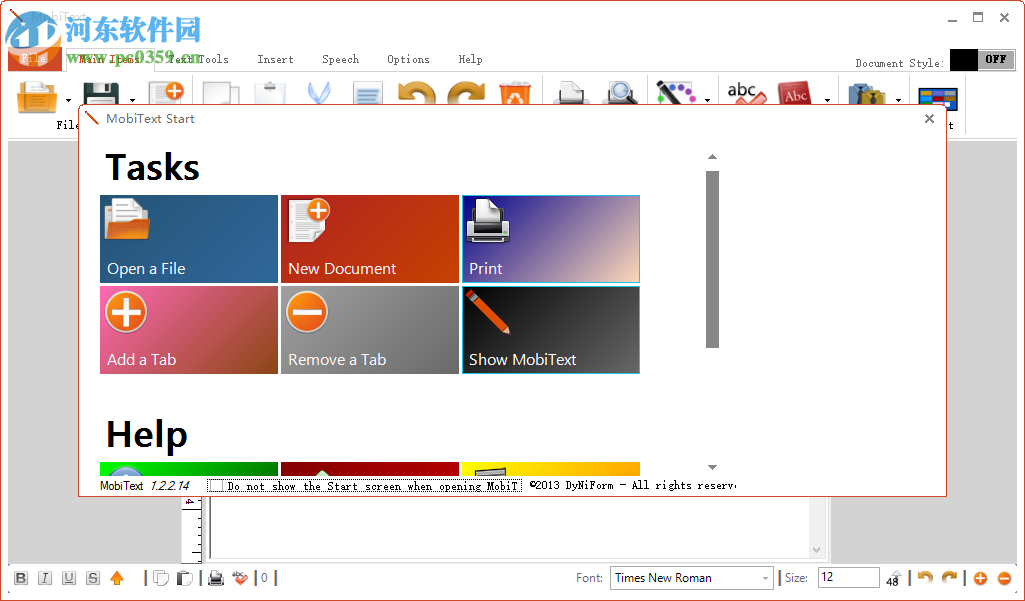Expand the open folder dropdown arrow
This screenshot has width=1025, height=601.
(69, 100)
